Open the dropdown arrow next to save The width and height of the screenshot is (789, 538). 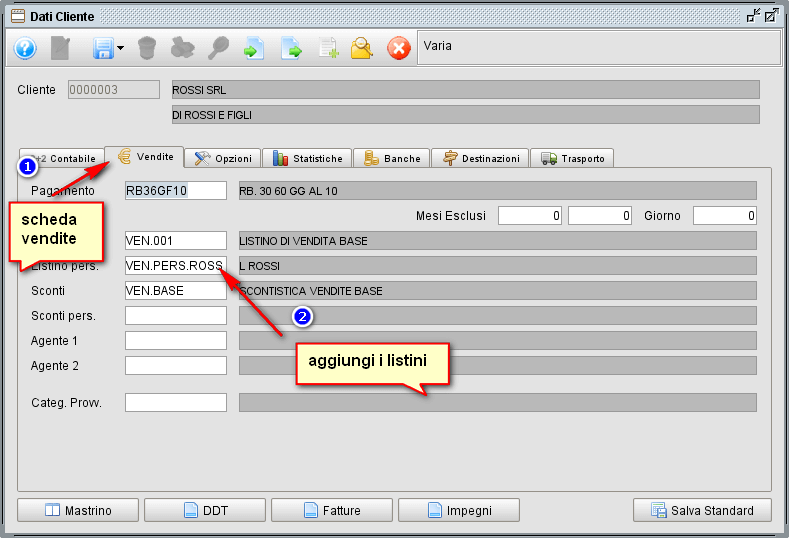[121, 48]
